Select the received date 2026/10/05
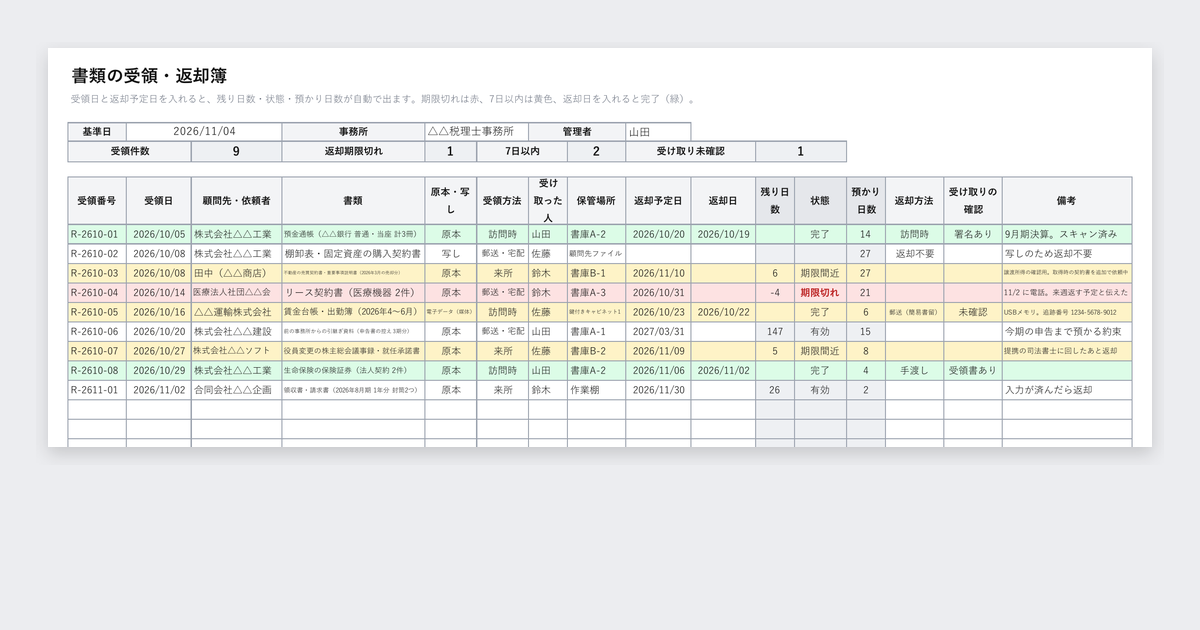Viewport: 1200px width, 630px height. pos(159,234)
